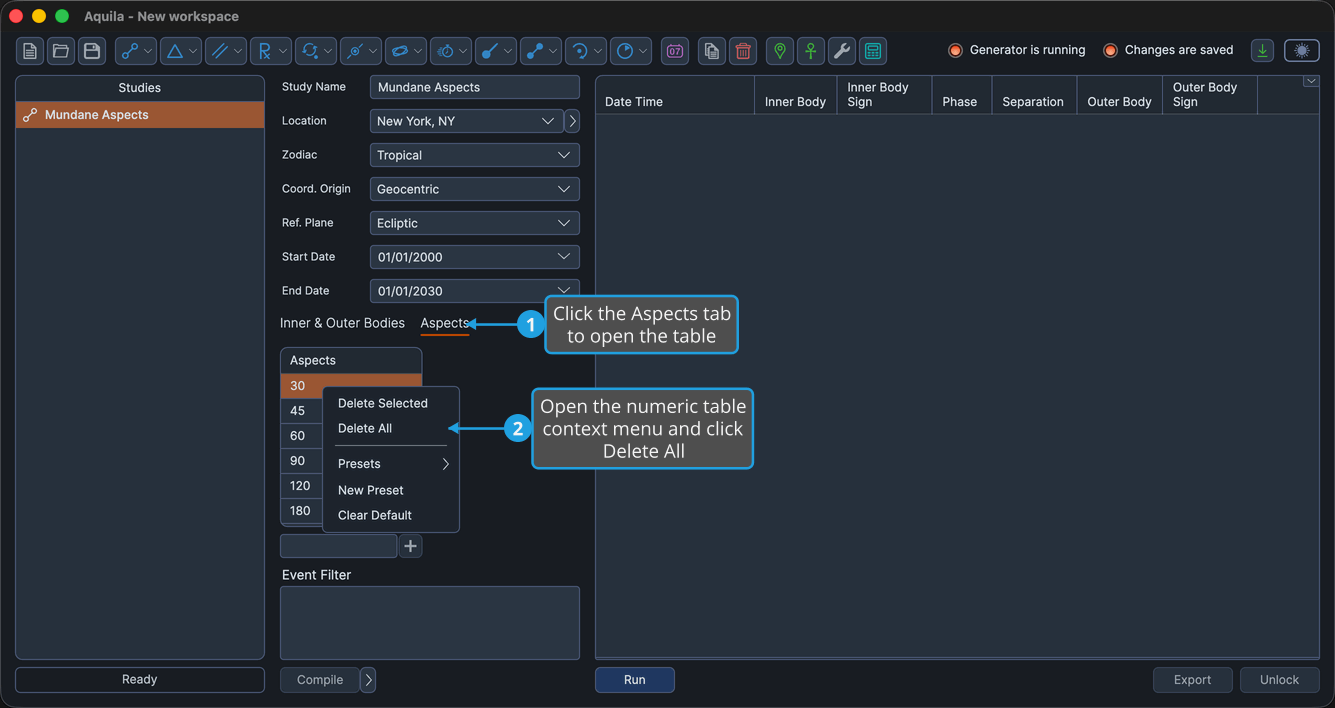1335x708 pixels.
Task: Open settings with the wrench icon
Action: click(x=842, y=51)
